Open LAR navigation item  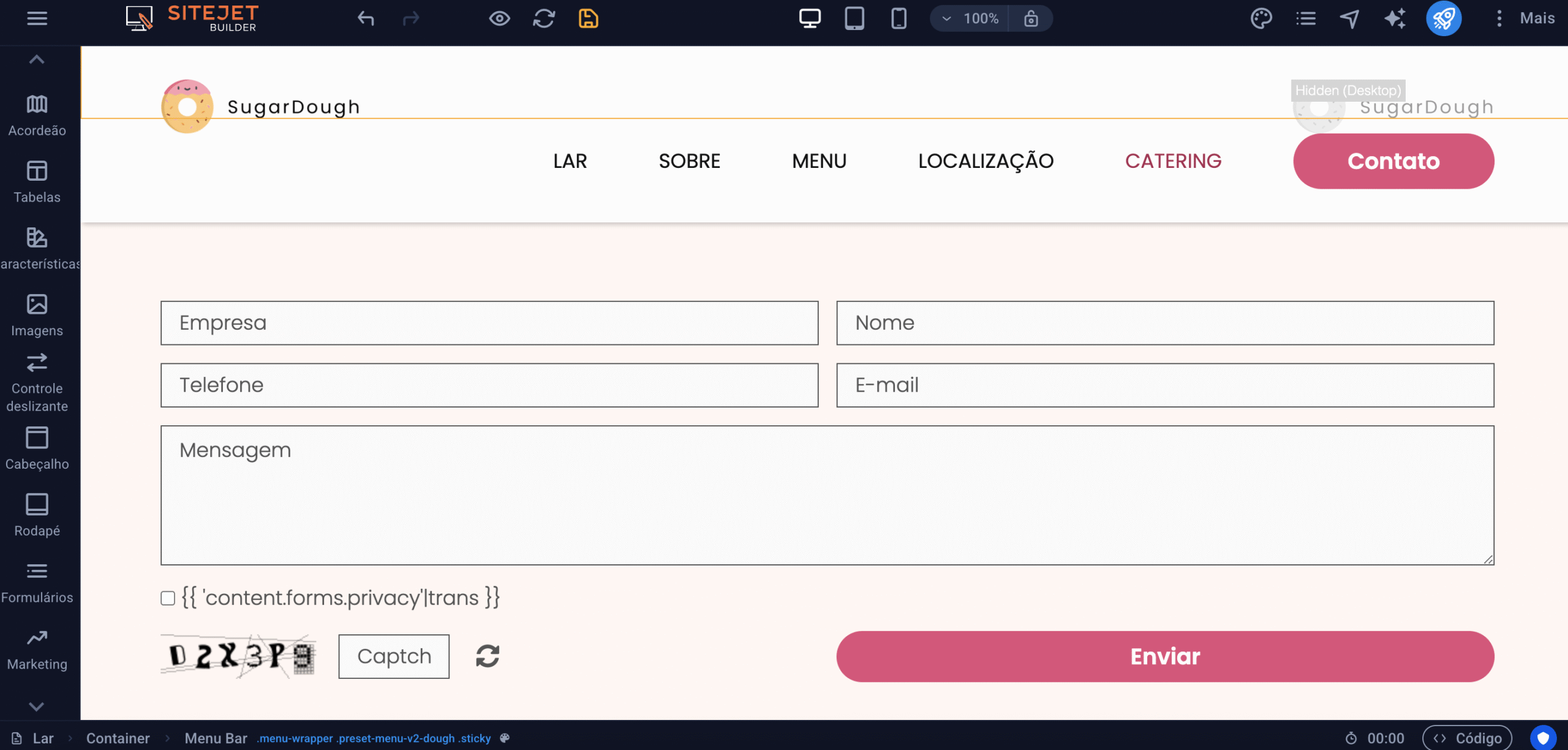[x=570, y=161]
